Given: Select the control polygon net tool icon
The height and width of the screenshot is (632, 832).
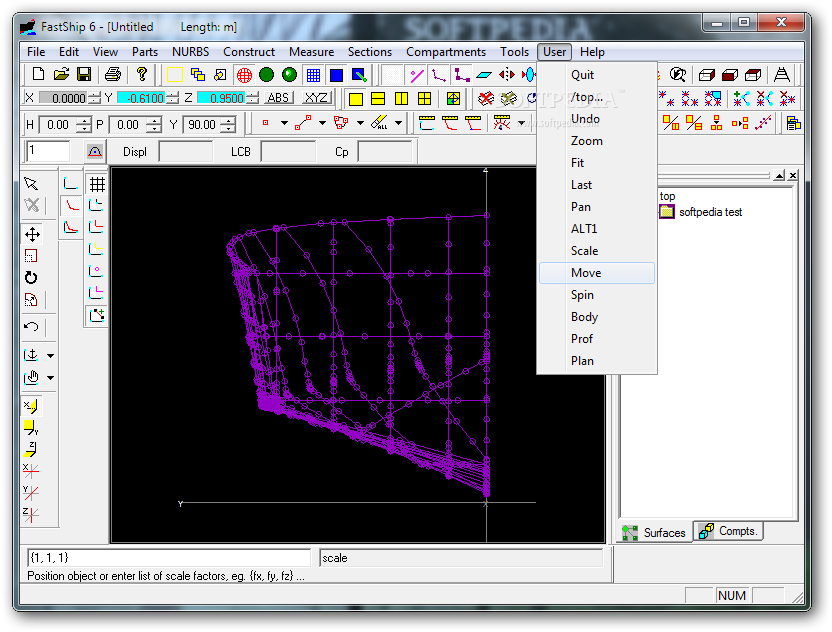Looking at the screenshot, I should [341, 123].
